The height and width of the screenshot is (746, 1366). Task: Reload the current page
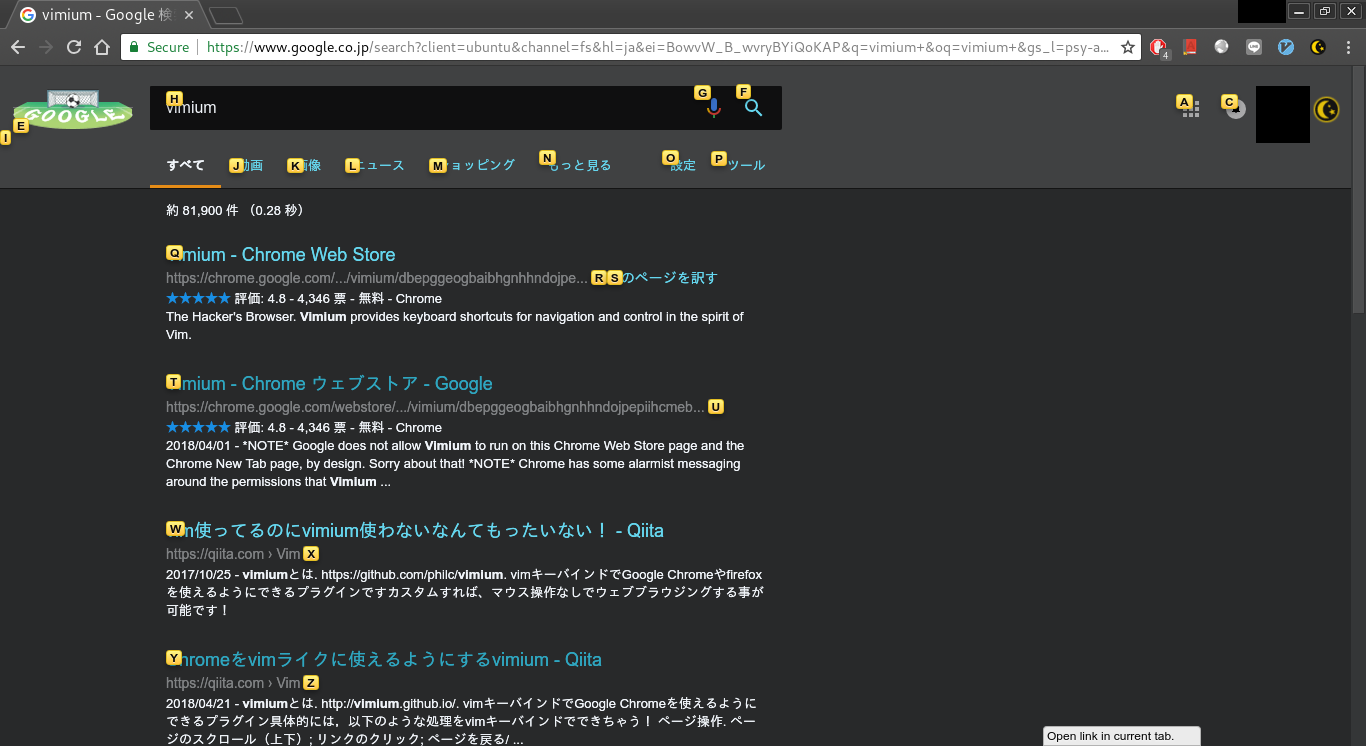point(74,47)
